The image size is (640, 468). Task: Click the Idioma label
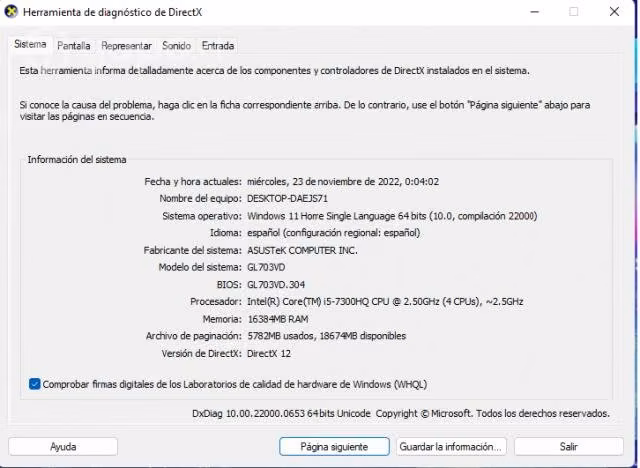point(226,233)
